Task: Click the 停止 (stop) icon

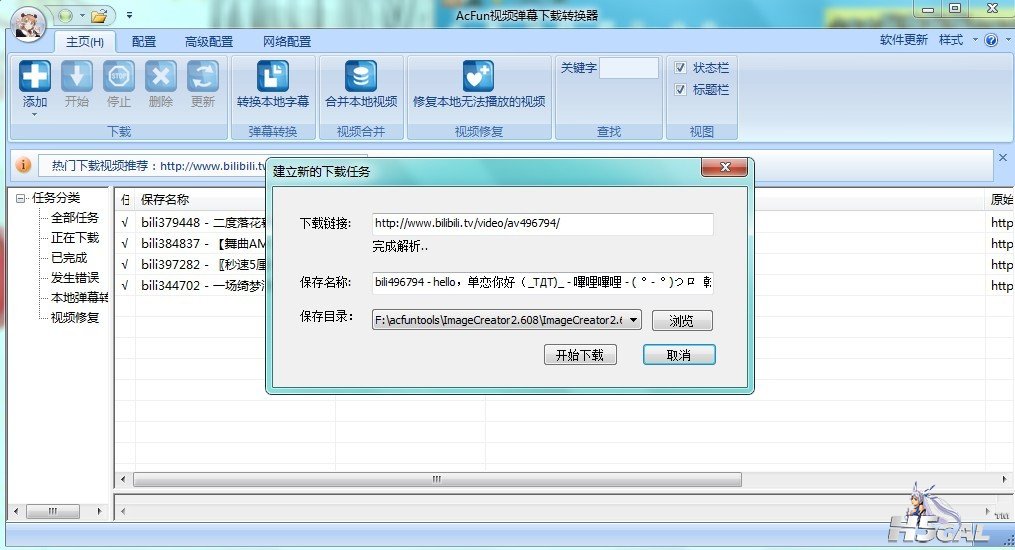Action: coord(118,76)
